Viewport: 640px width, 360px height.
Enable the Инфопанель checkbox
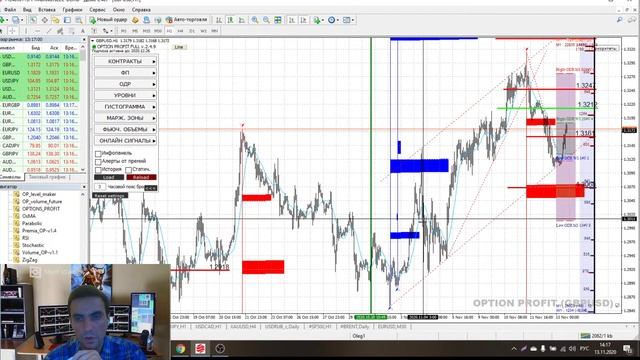point(98,154)
